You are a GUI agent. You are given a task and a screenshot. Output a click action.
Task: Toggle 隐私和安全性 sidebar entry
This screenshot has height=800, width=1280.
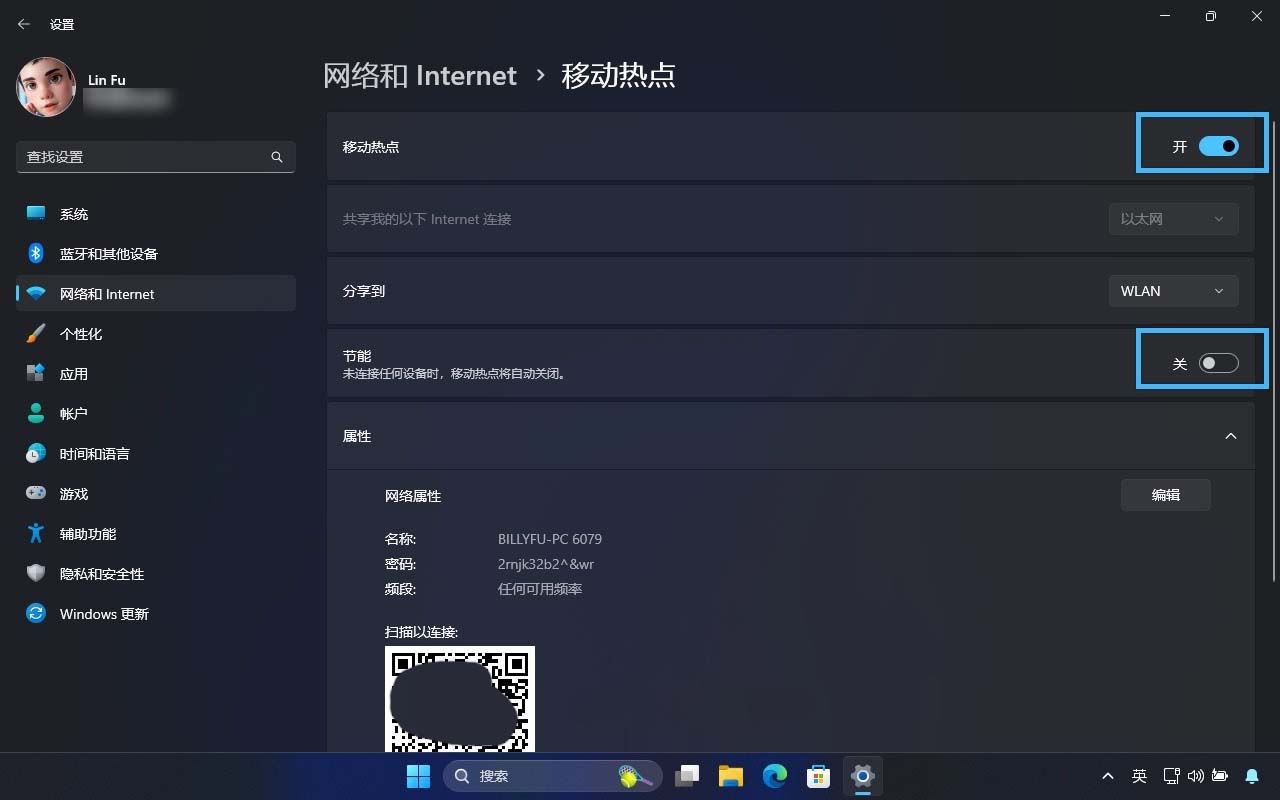click(x=101, y=573)
